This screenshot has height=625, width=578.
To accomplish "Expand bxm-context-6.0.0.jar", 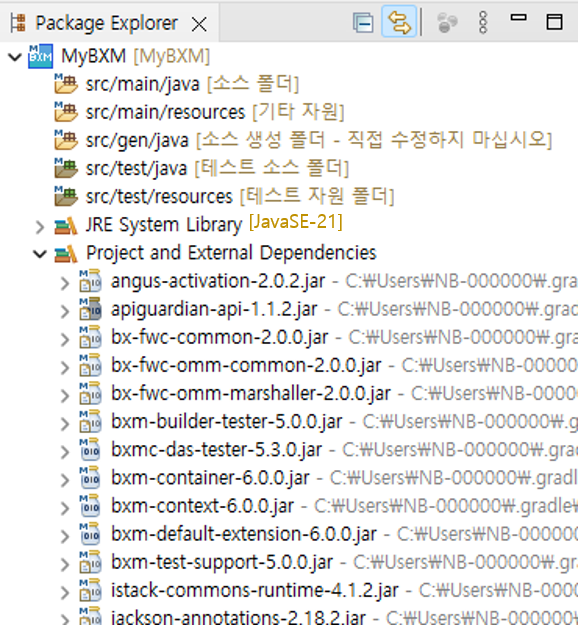I will tap(65, 508).
